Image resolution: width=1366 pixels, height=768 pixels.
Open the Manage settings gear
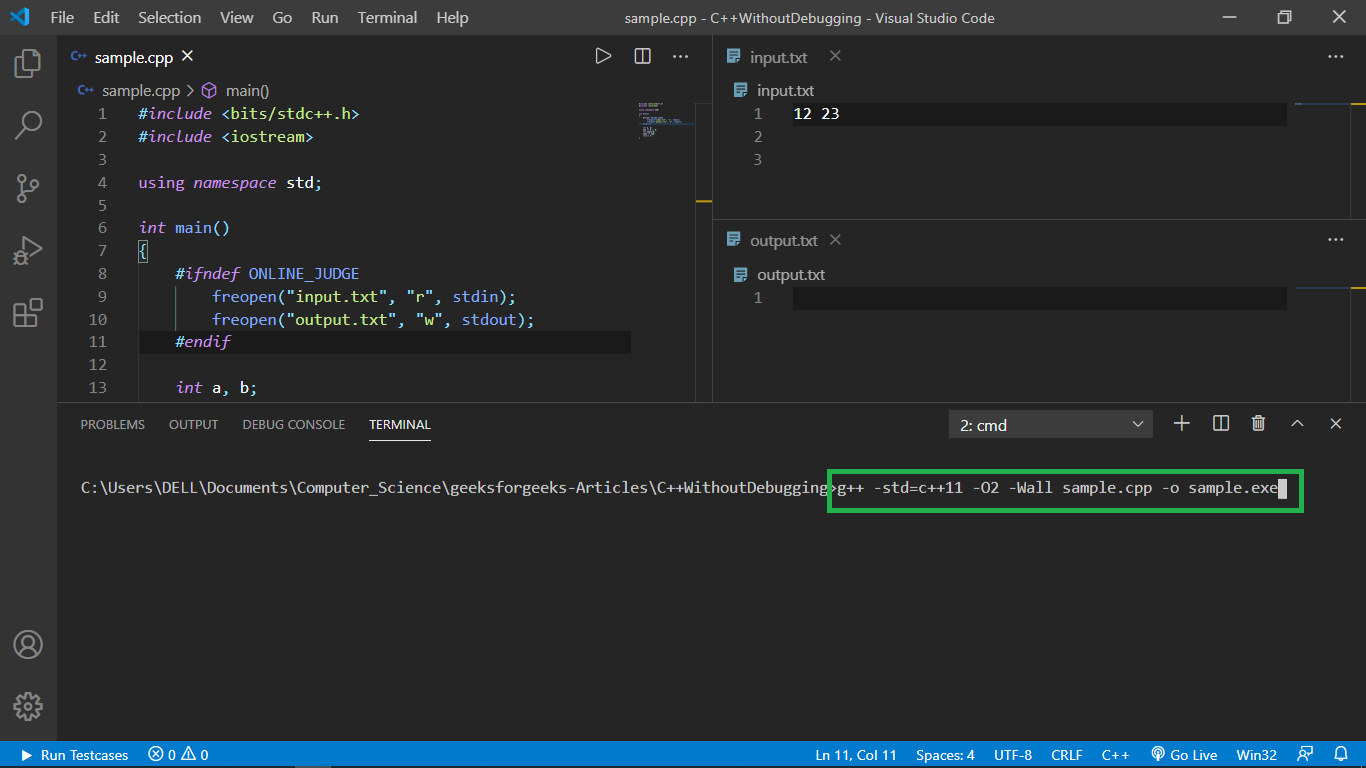[x=28, y=706]
